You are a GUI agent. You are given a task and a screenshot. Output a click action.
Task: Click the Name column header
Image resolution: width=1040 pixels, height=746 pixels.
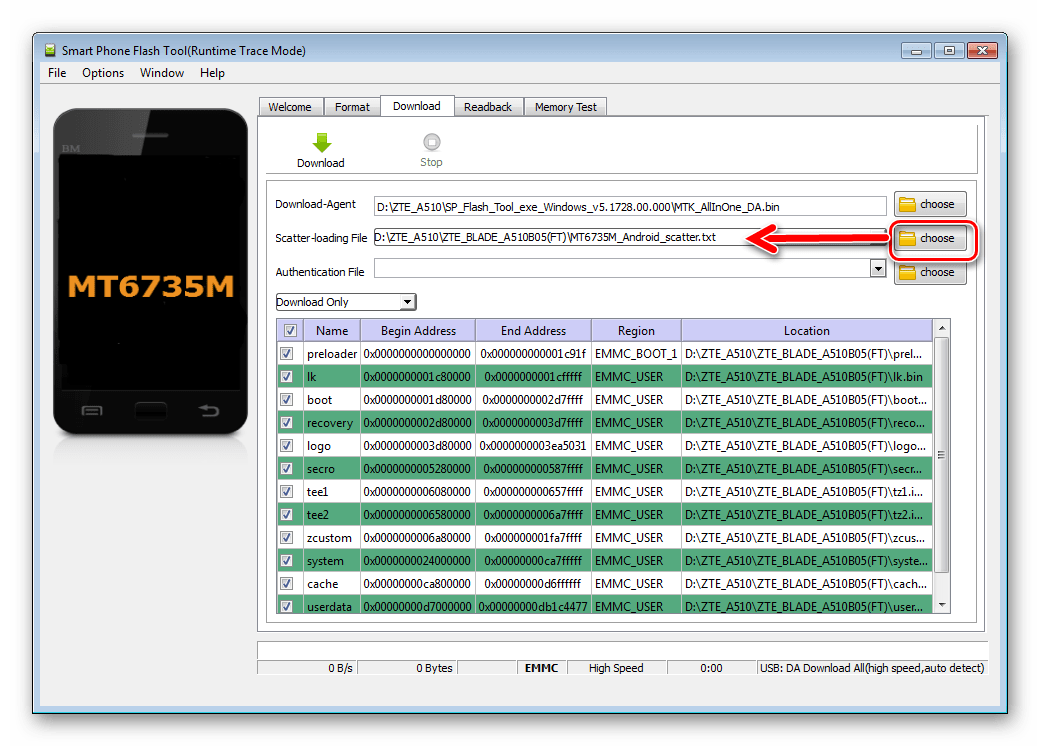tap(332, 330)
